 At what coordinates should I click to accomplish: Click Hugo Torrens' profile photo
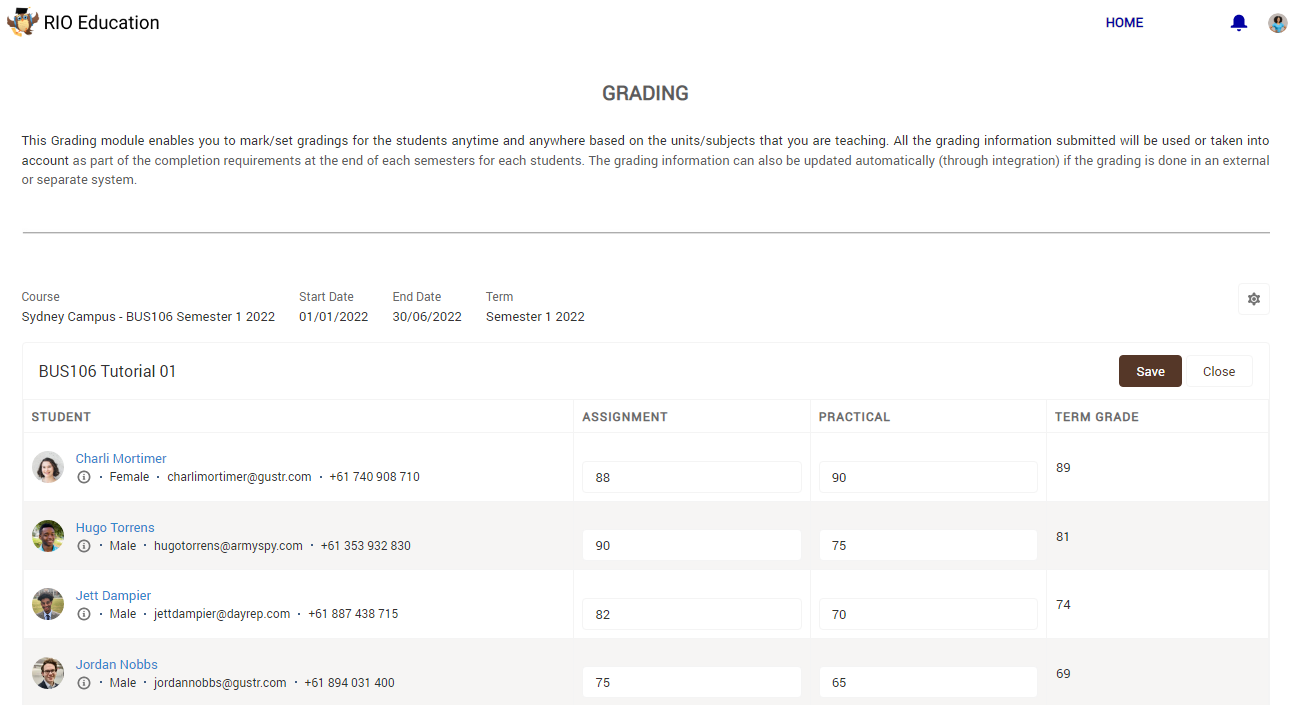pos(48,536)
